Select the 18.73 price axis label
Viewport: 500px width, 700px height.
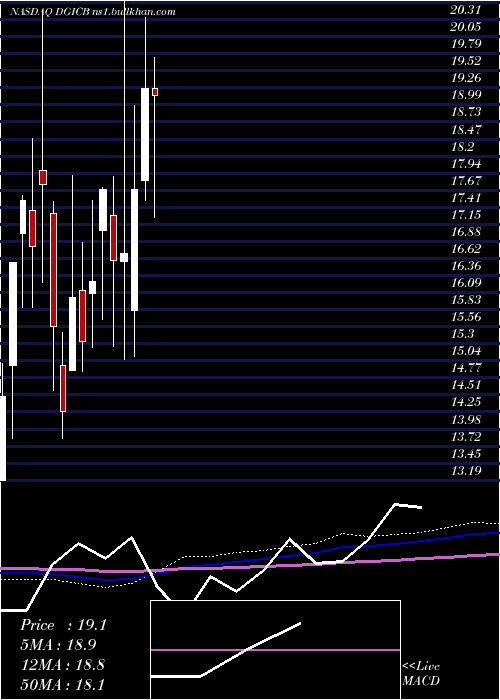click(x=466, y=112)
